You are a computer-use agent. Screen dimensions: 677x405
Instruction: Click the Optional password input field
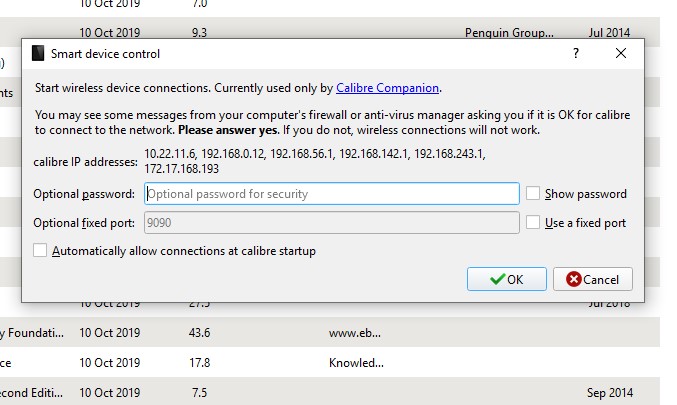332,194
